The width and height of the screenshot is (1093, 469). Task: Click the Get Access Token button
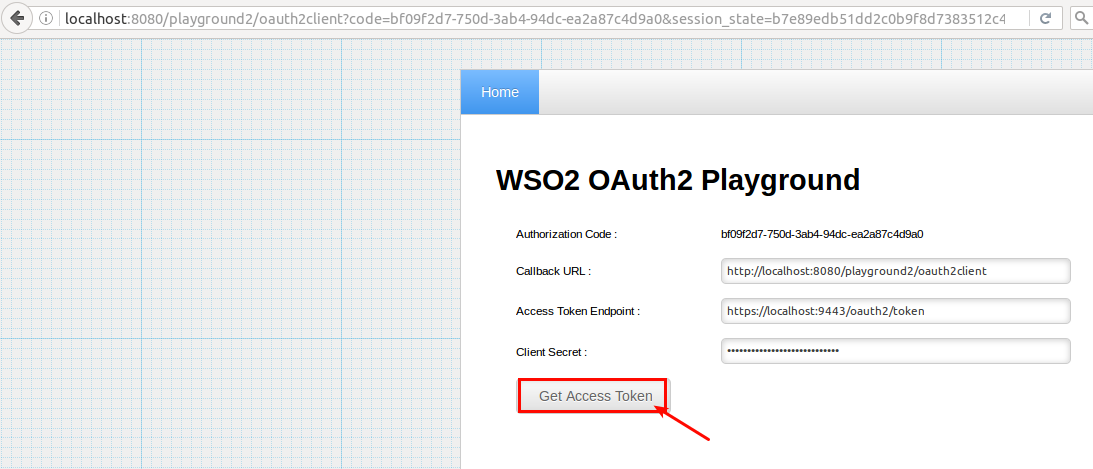(595, 396)
